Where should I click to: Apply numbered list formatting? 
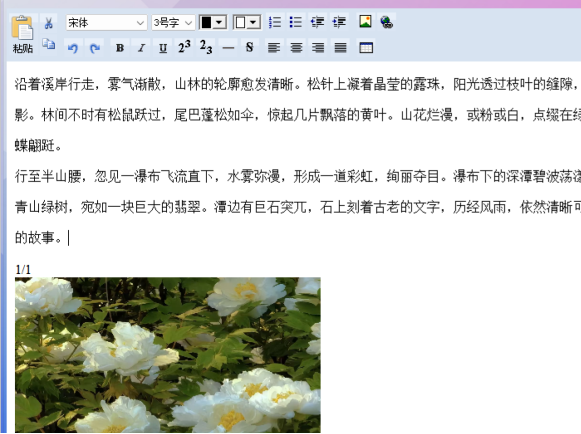(x=275, y=22)
